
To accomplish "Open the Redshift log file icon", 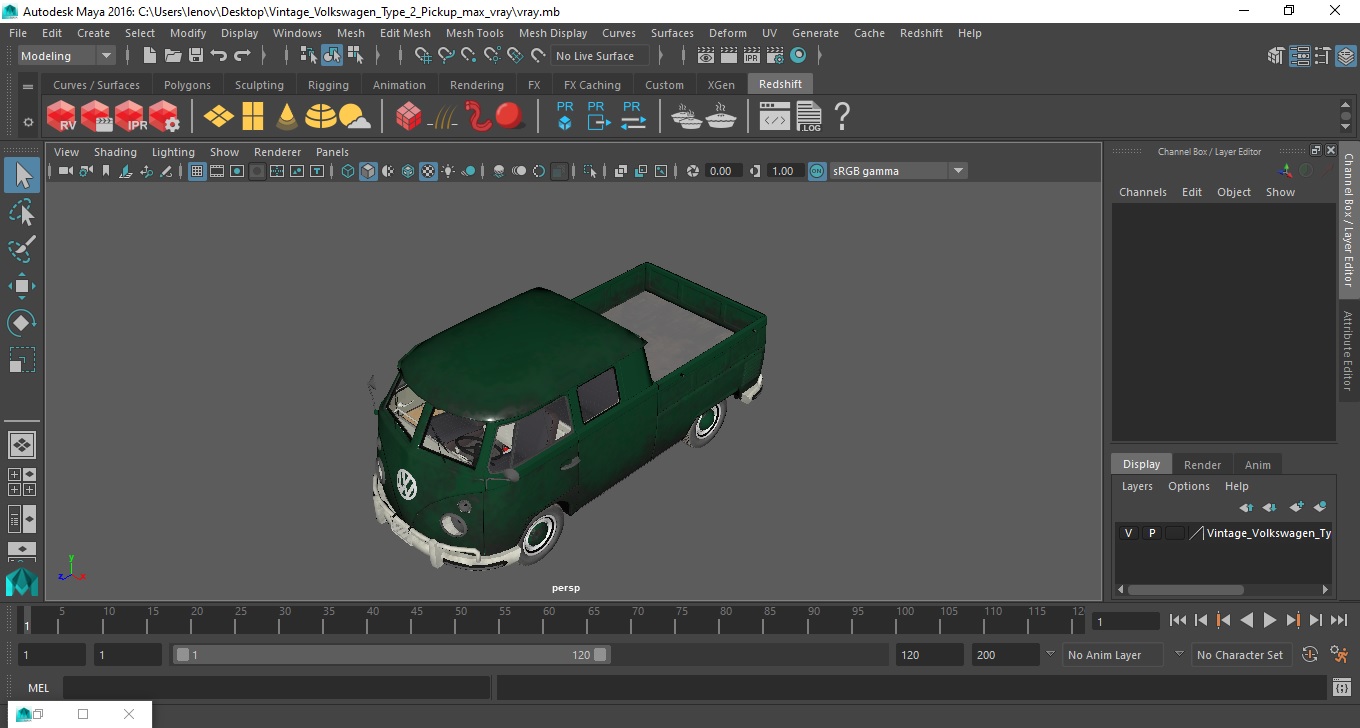I will click(x=808, y=116).
